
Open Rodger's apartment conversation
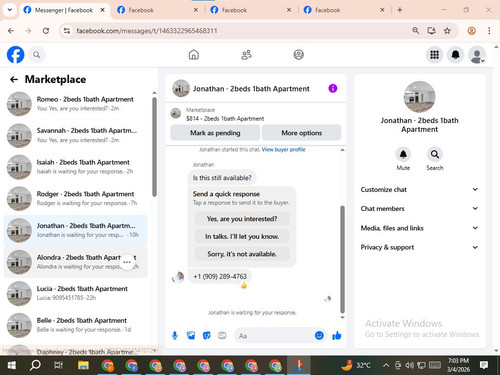click(75, 198)
